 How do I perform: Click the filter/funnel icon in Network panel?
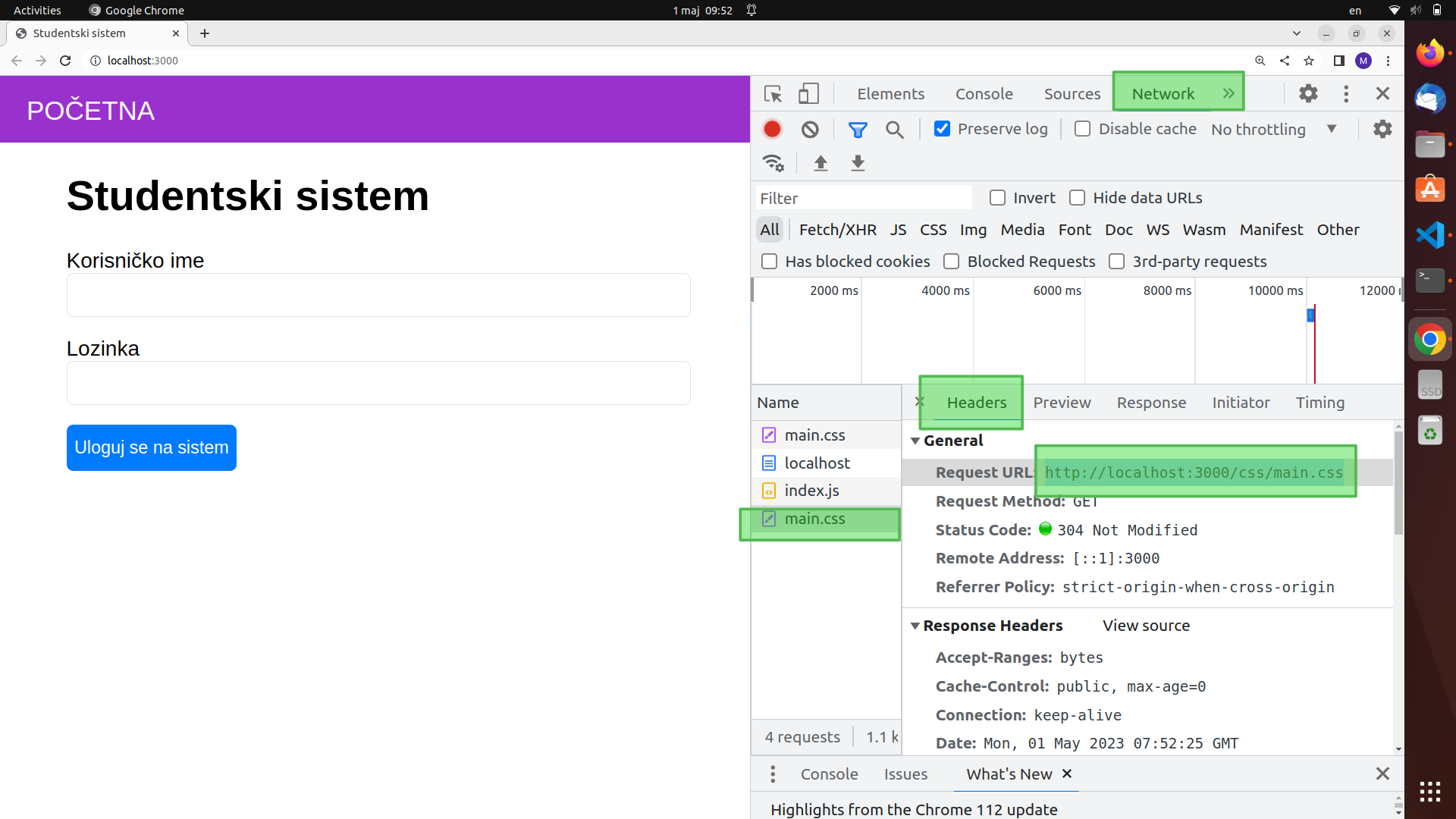(x=857, y=128)
